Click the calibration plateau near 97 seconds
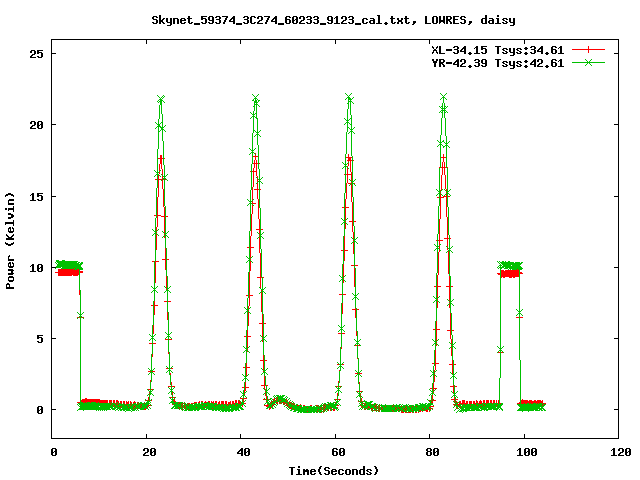Viewport: 640px width, 480px height. (x=510, y=270)
